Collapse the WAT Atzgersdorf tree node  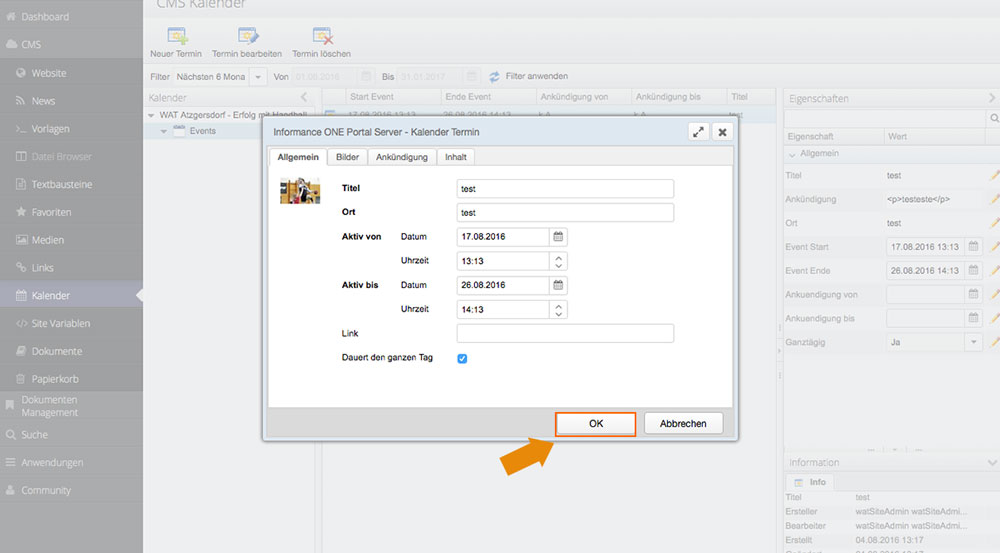152,115
